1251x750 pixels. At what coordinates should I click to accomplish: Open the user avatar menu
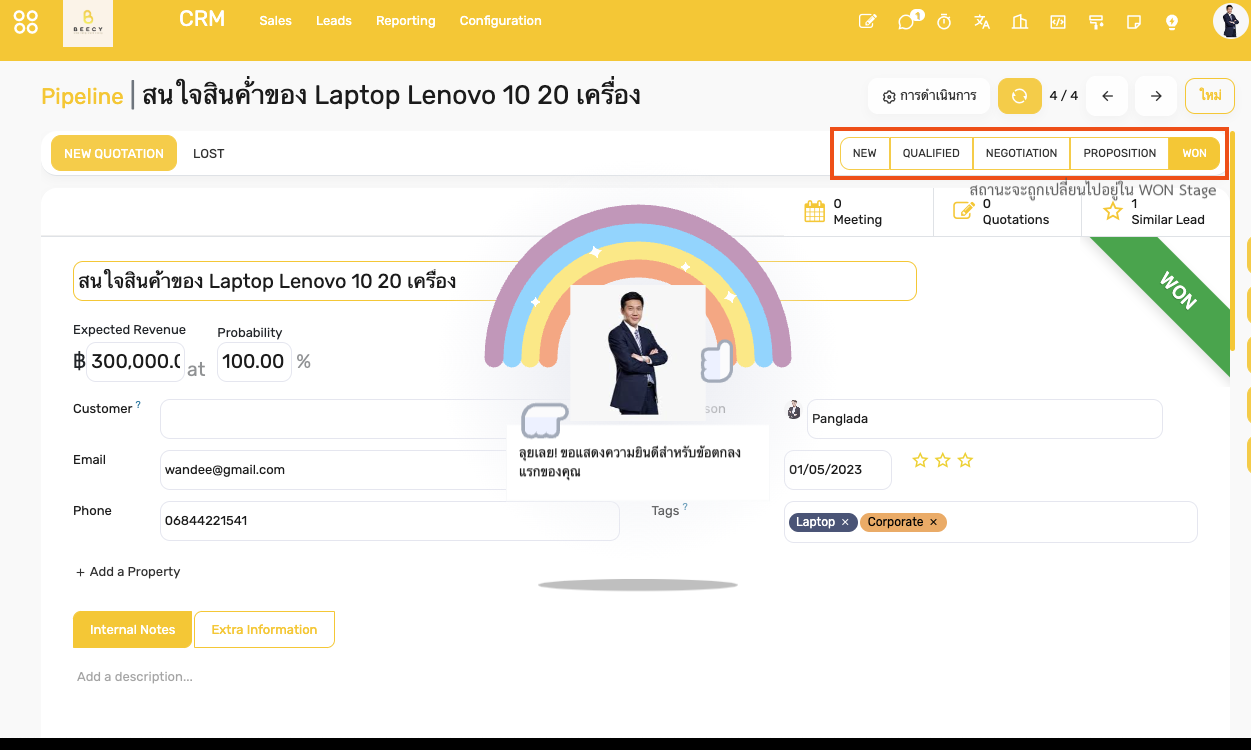1231,21
